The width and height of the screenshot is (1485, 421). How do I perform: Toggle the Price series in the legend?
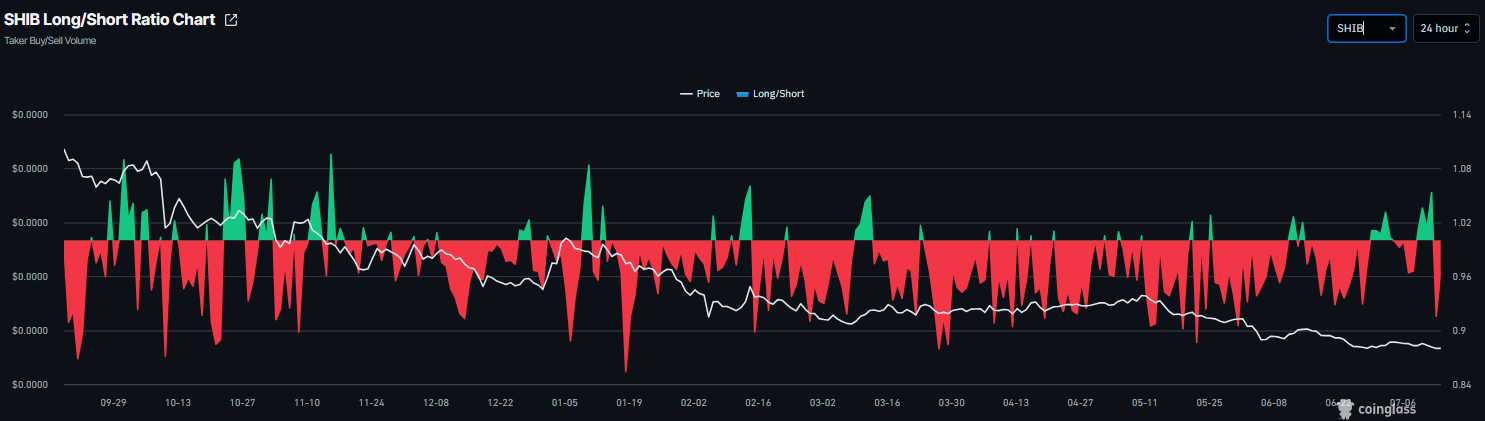pyautogui.click(x=699, y=94)
